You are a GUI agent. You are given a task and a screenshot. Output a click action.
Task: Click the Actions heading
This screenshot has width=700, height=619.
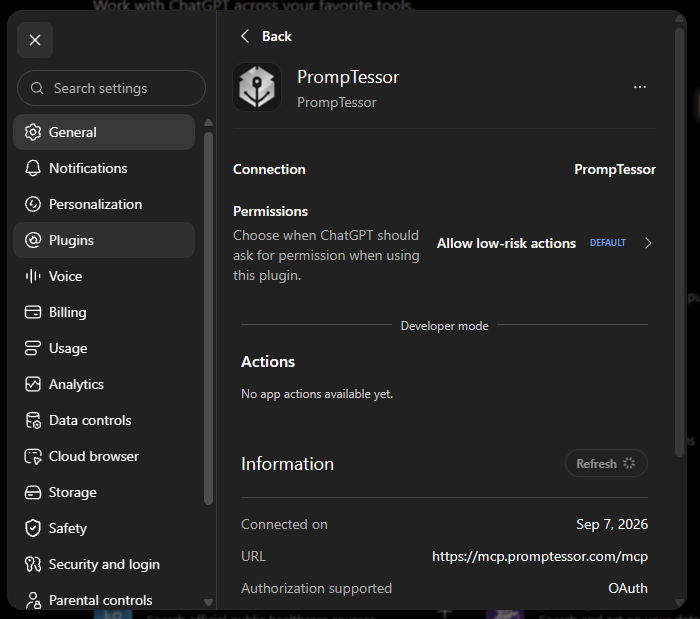[x=268, y=361]
